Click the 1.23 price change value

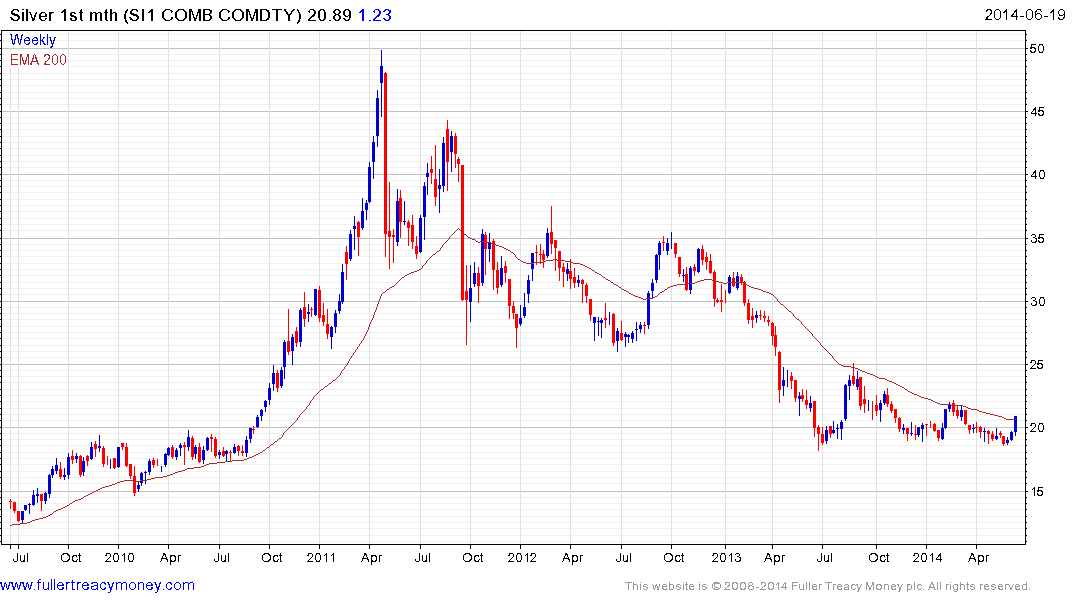375,15
